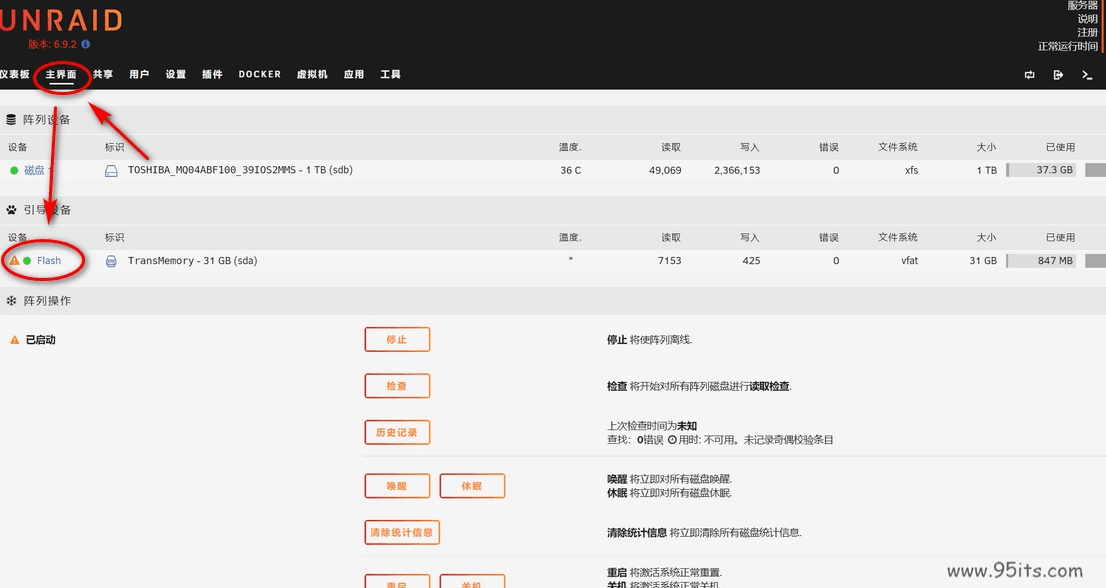This screenshot has height=588, width=1106.
Task: Open the 用户 tab
Action: click(x=139, y=75)
